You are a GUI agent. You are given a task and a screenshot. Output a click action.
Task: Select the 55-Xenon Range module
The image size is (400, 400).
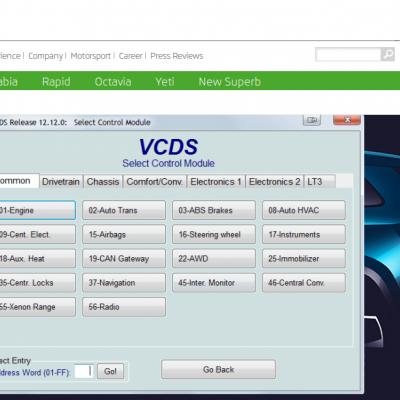[37, 307]
